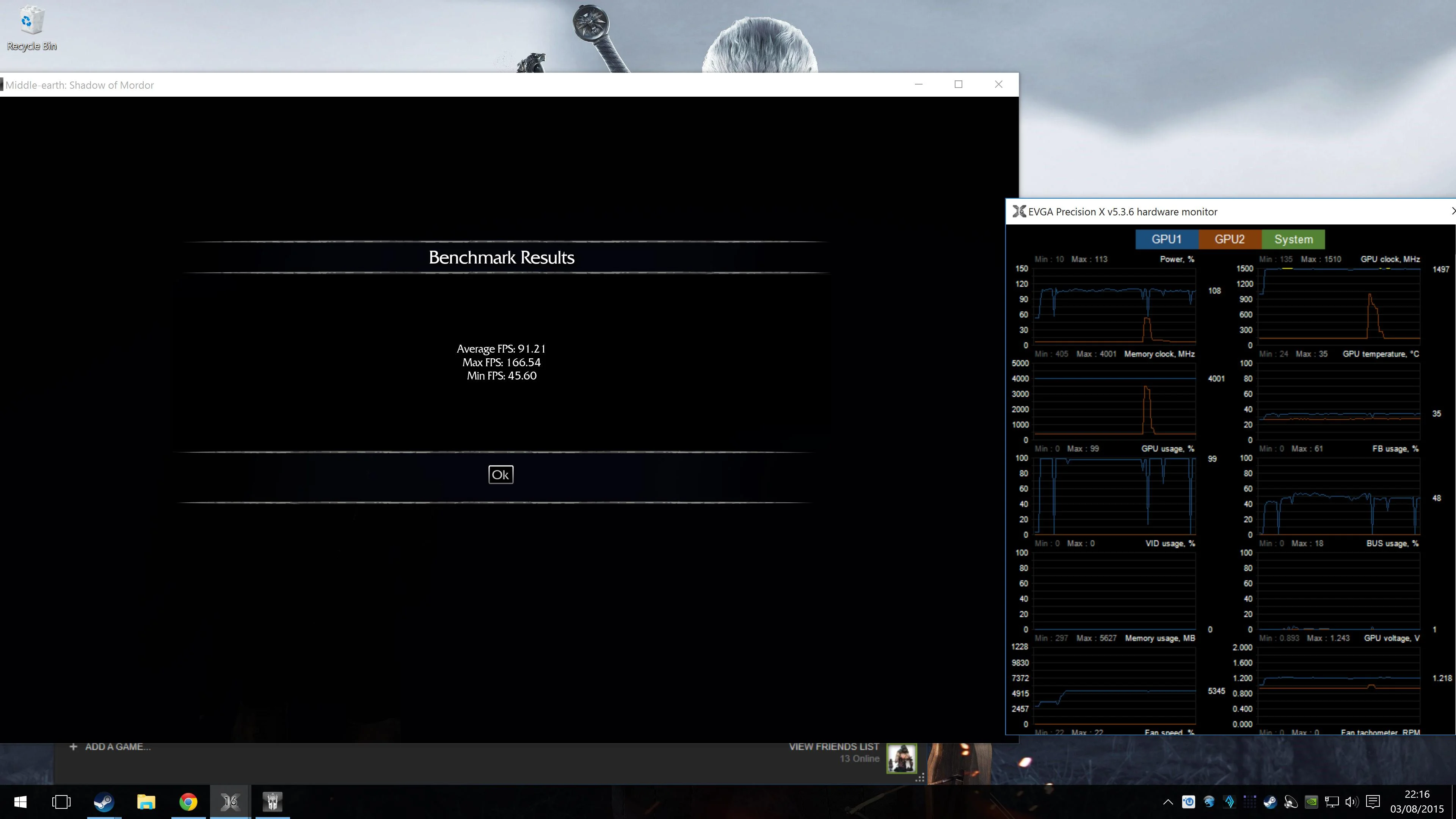
Task: Open Steam from the taskbar
Action: click(104, 802)
